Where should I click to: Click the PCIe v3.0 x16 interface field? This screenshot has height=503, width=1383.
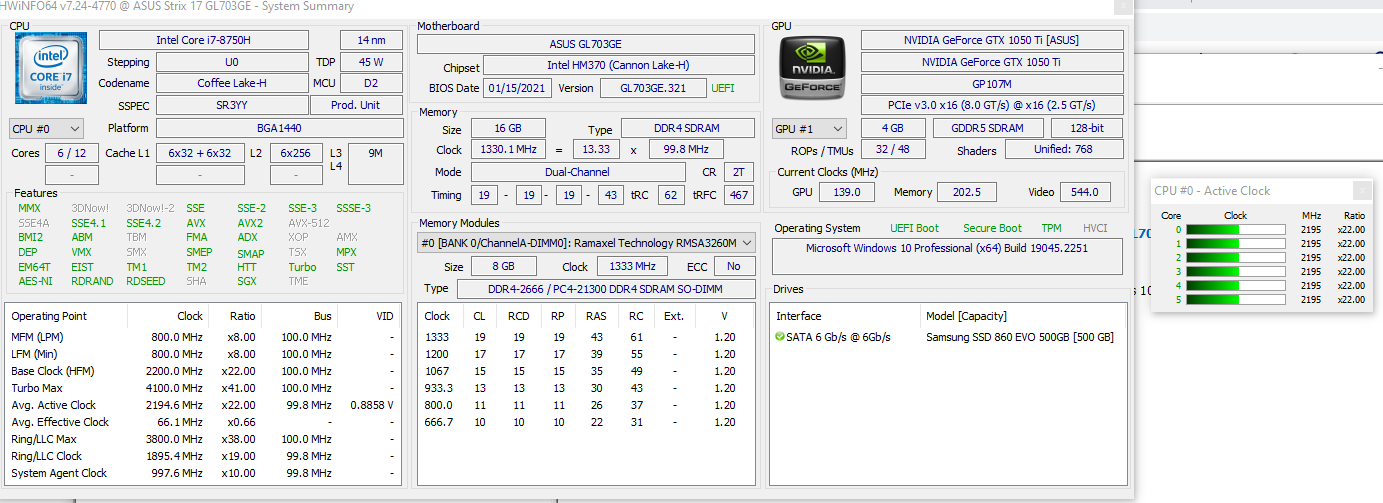coord(991,106)
